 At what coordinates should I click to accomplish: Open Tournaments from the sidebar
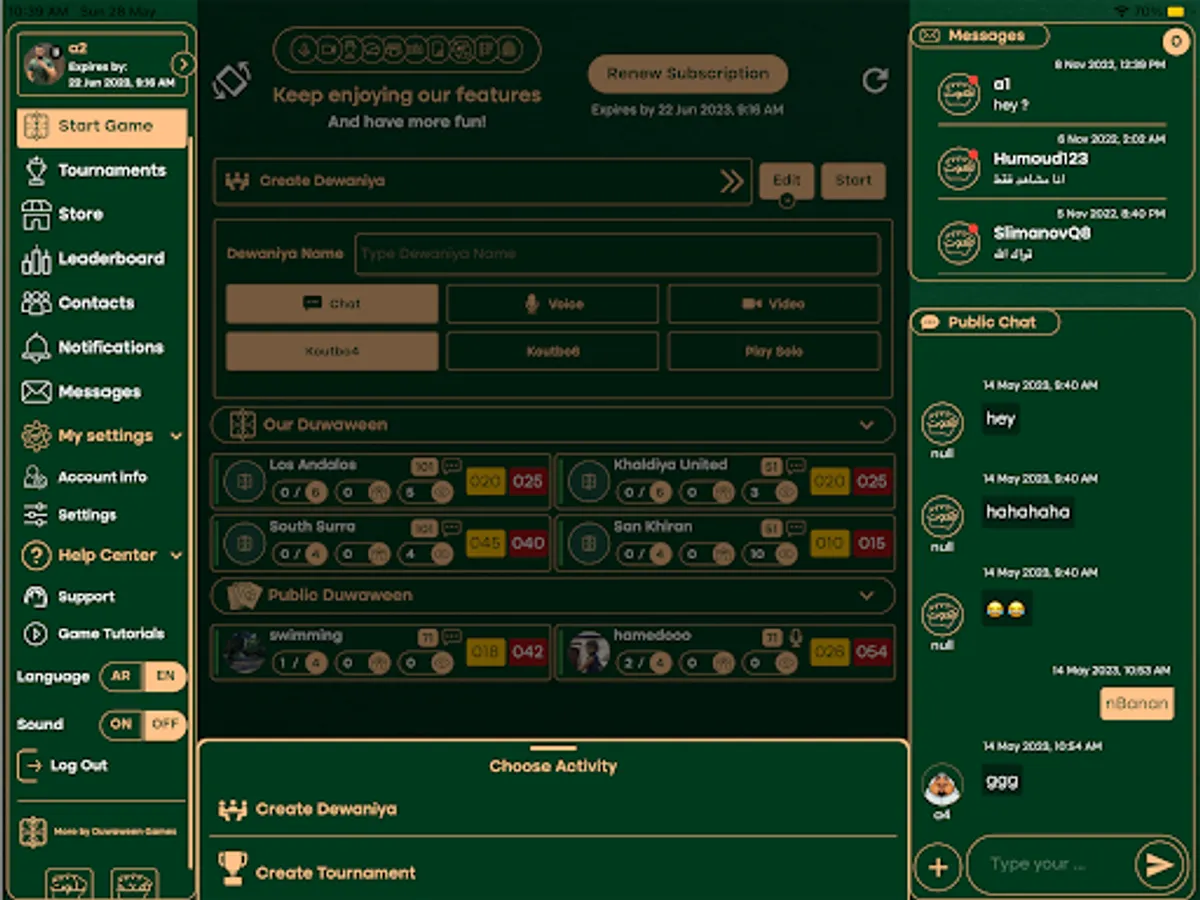pos(94,171)
